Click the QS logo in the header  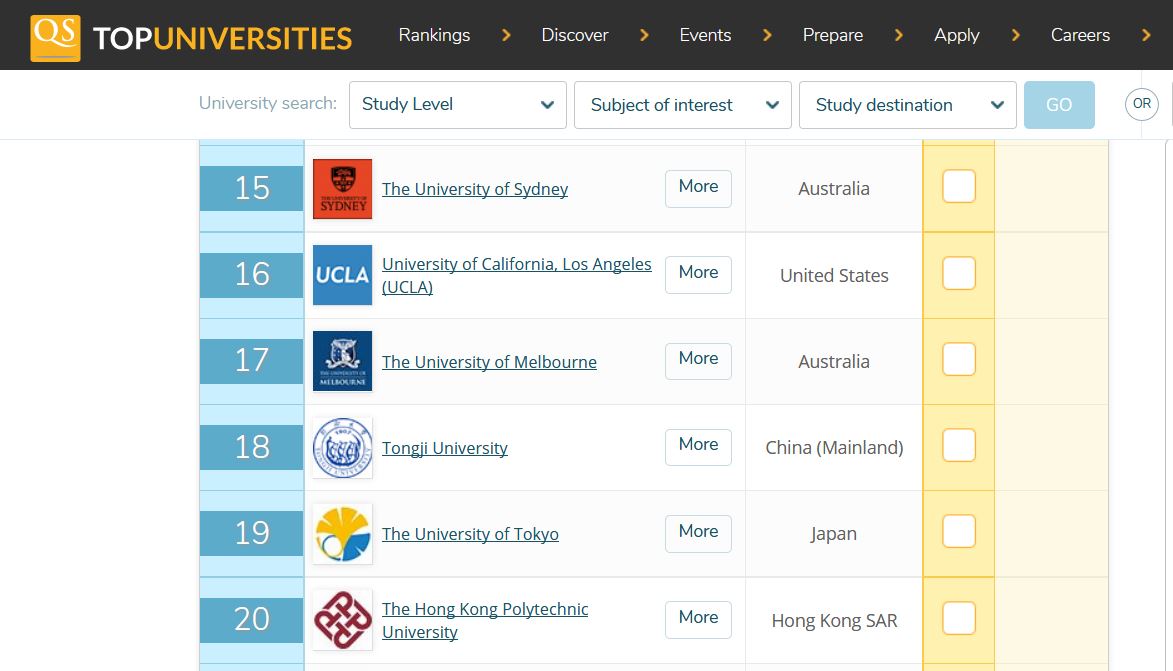(x=55, y=34)
